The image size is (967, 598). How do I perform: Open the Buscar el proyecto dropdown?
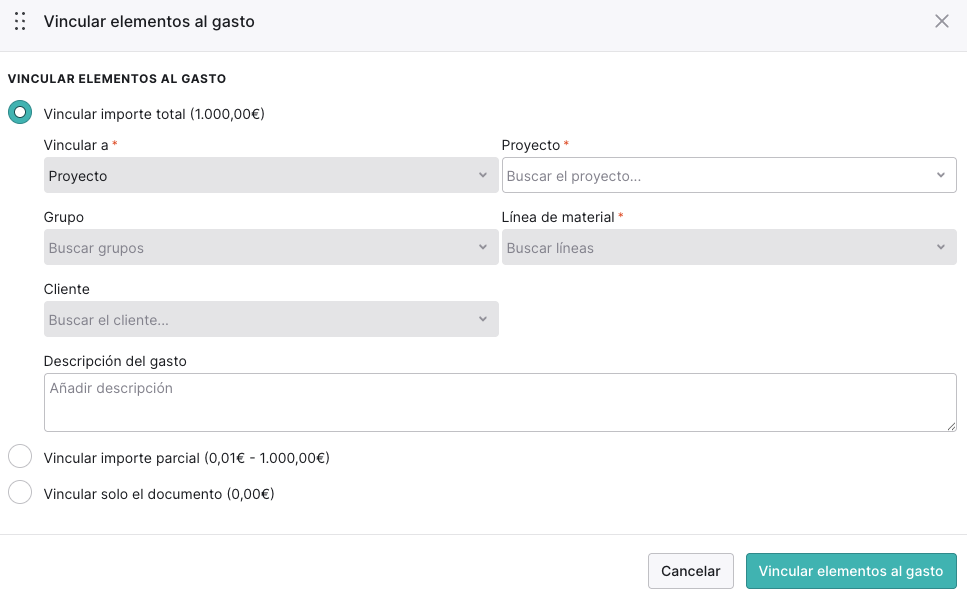729,175
